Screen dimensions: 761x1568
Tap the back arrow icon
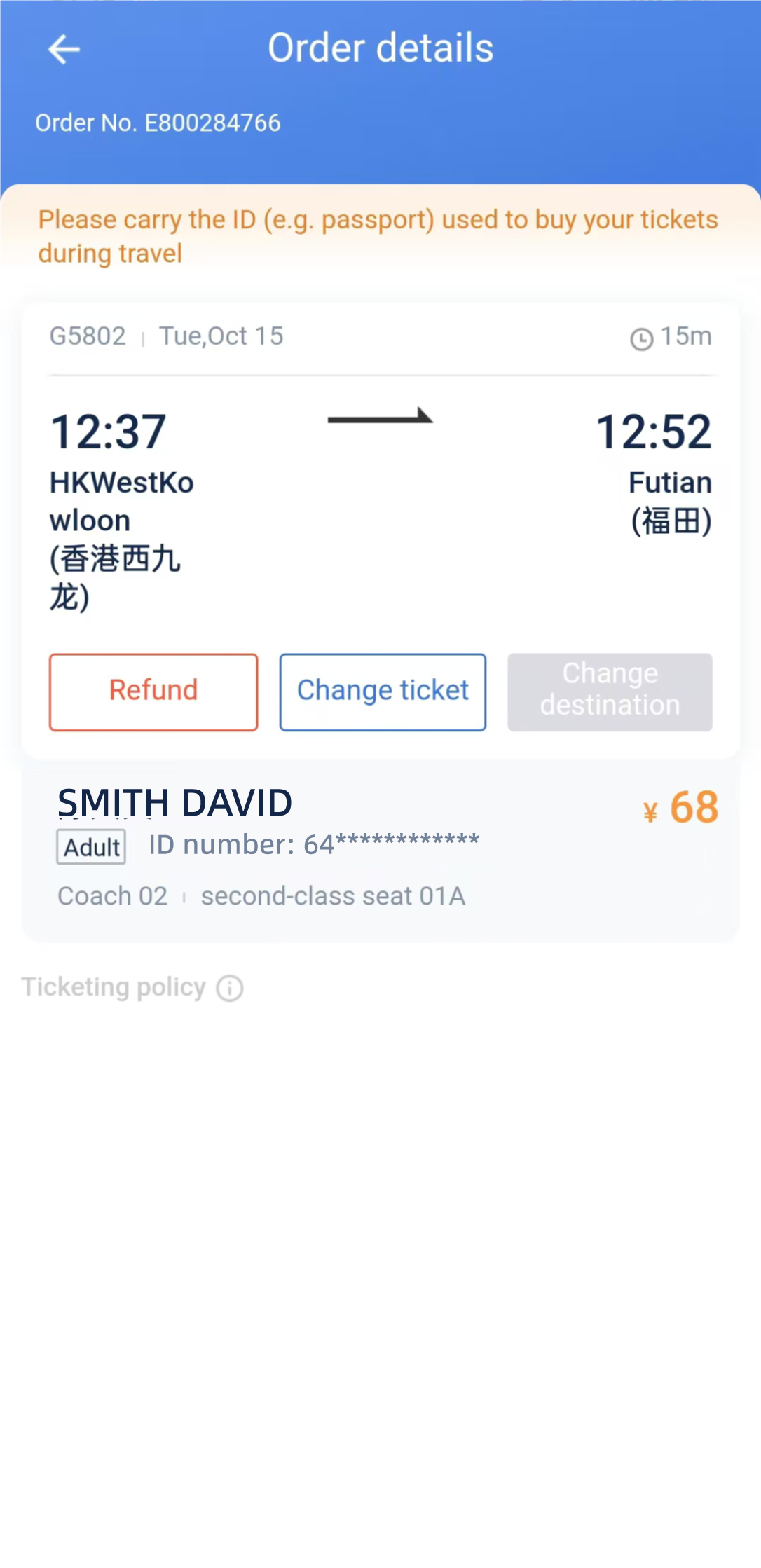coord(64,50)
